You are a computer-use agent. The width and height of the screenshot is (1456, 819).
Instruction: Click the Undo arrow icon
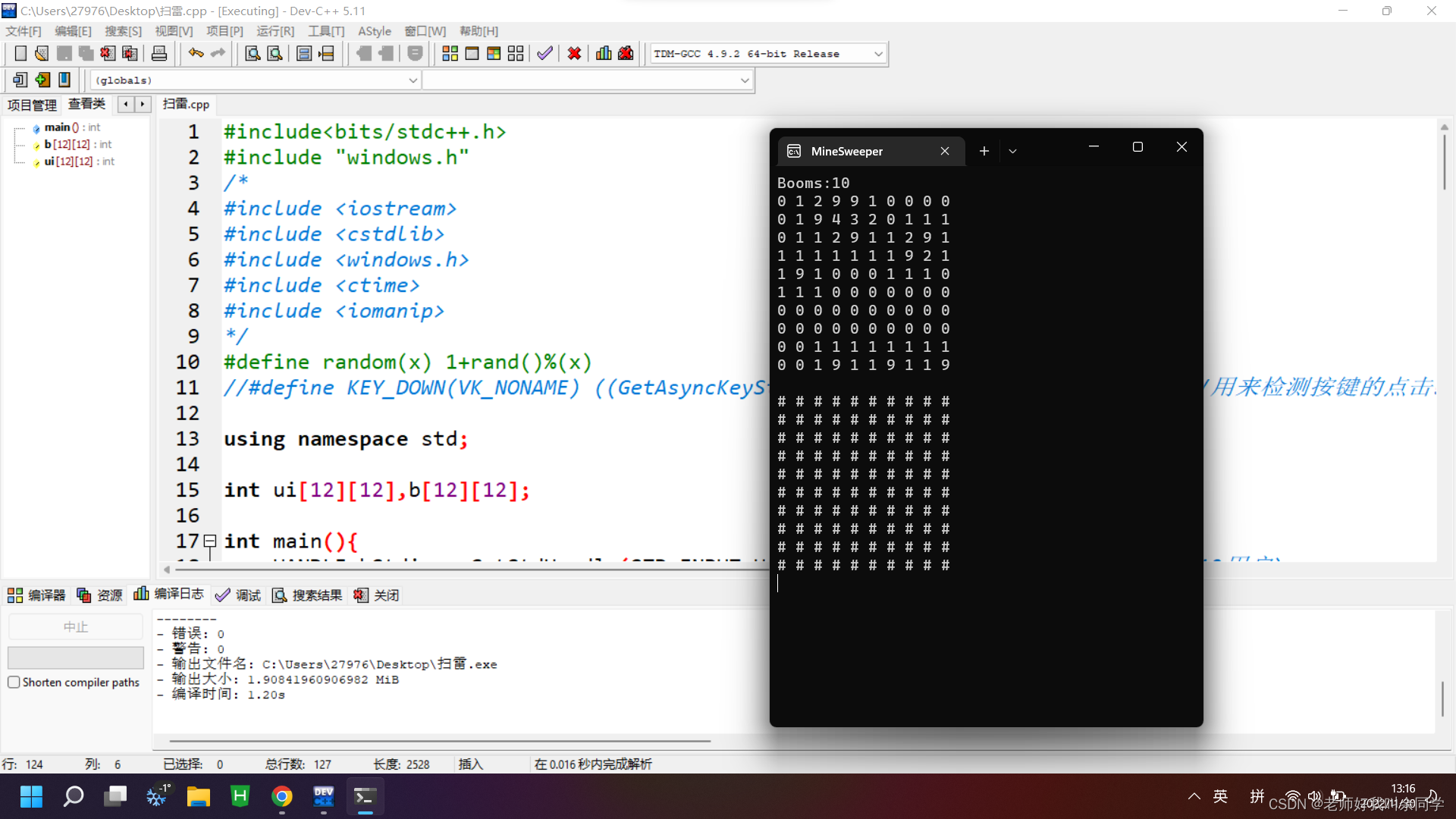pos(196,54)
